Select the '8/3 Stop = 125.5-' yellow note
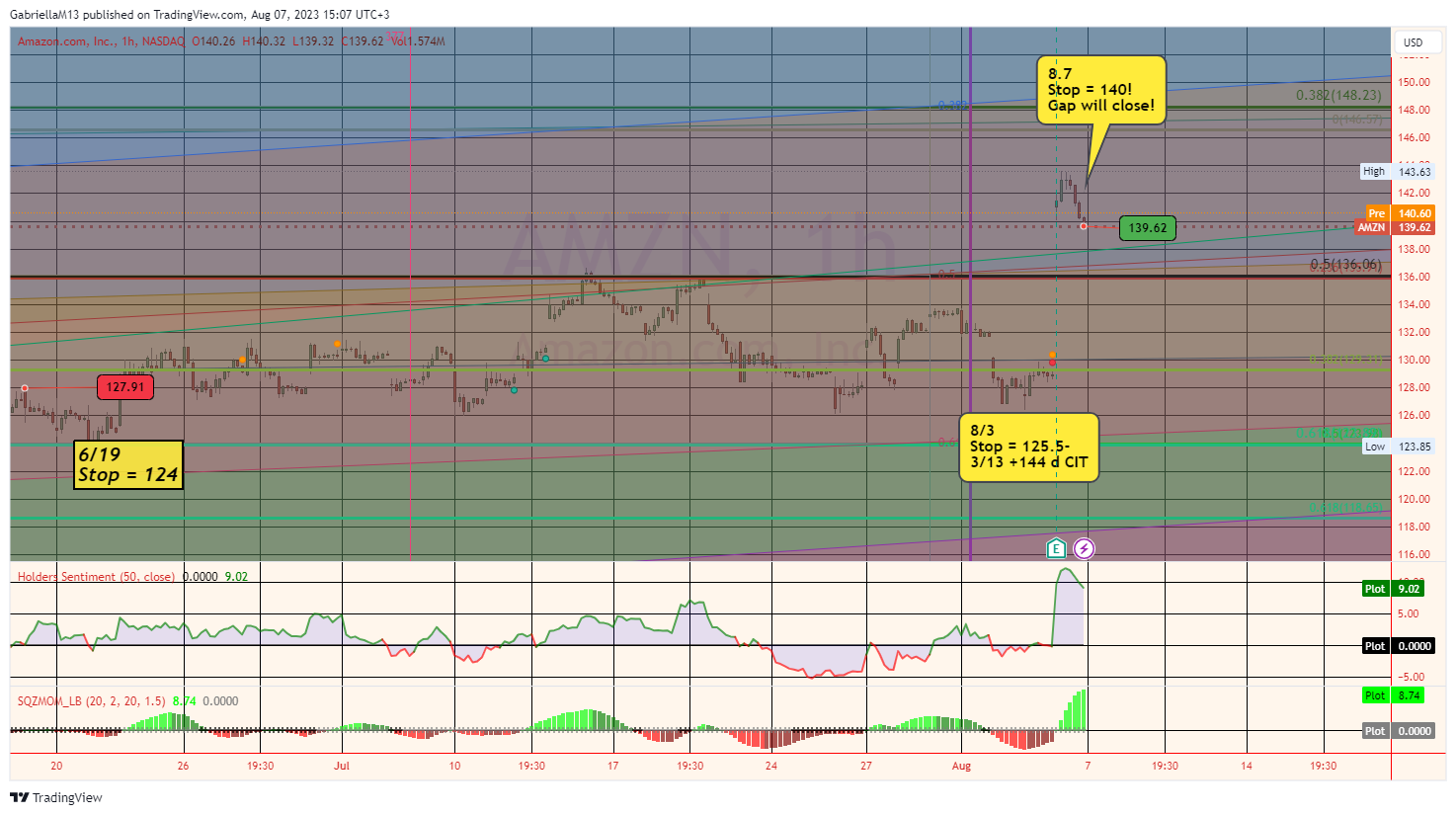This screenshot has height=815, width=1456. click(1029, 447)
